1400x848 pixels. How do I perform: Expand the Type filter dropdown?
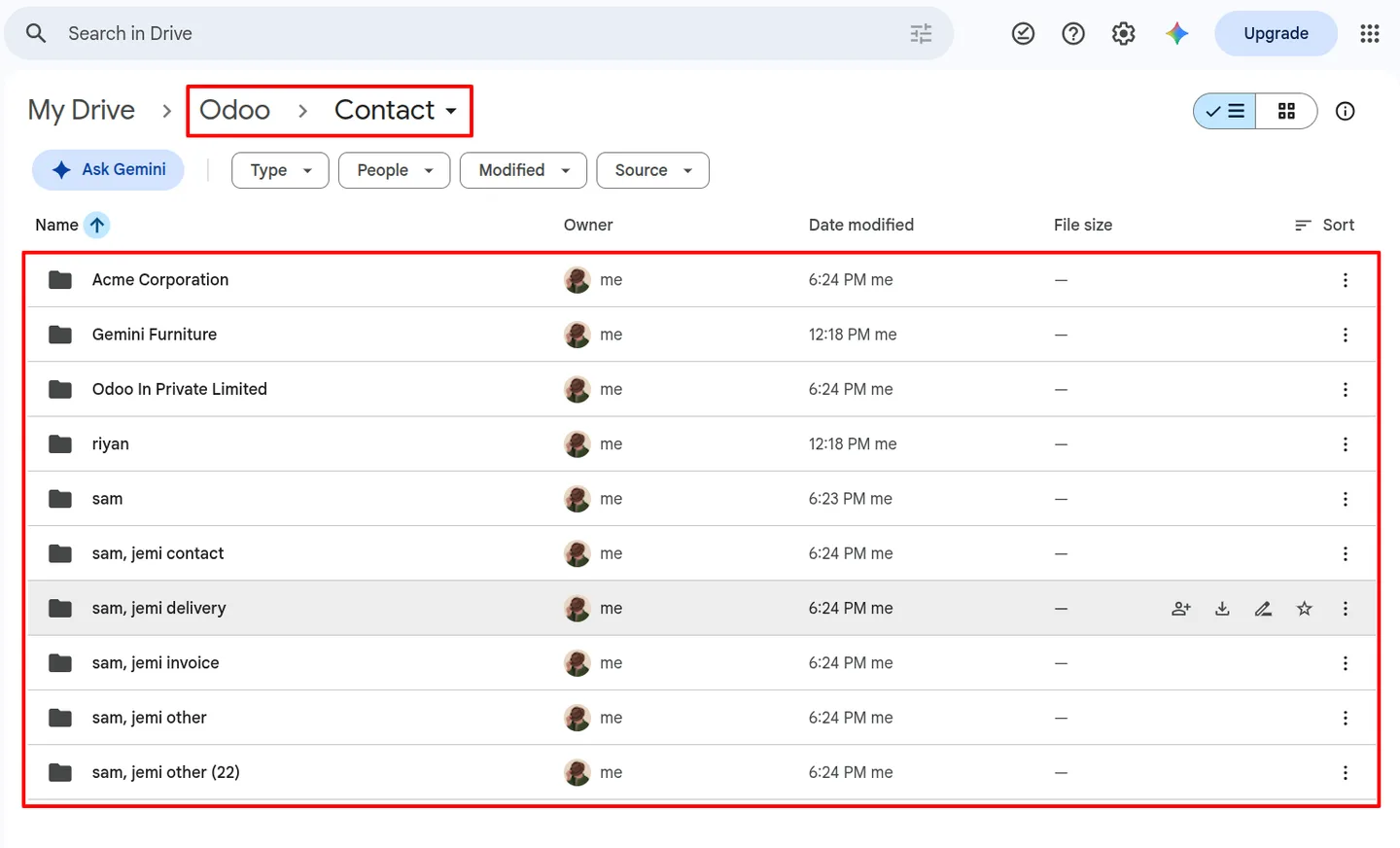280,171
